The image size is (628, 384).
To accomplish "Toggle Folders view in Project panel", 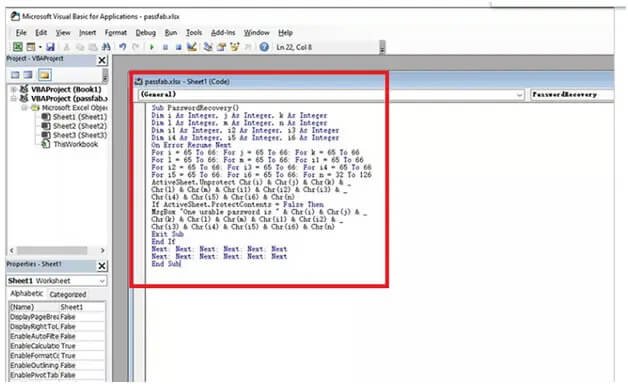I will (x=44, y=75).
